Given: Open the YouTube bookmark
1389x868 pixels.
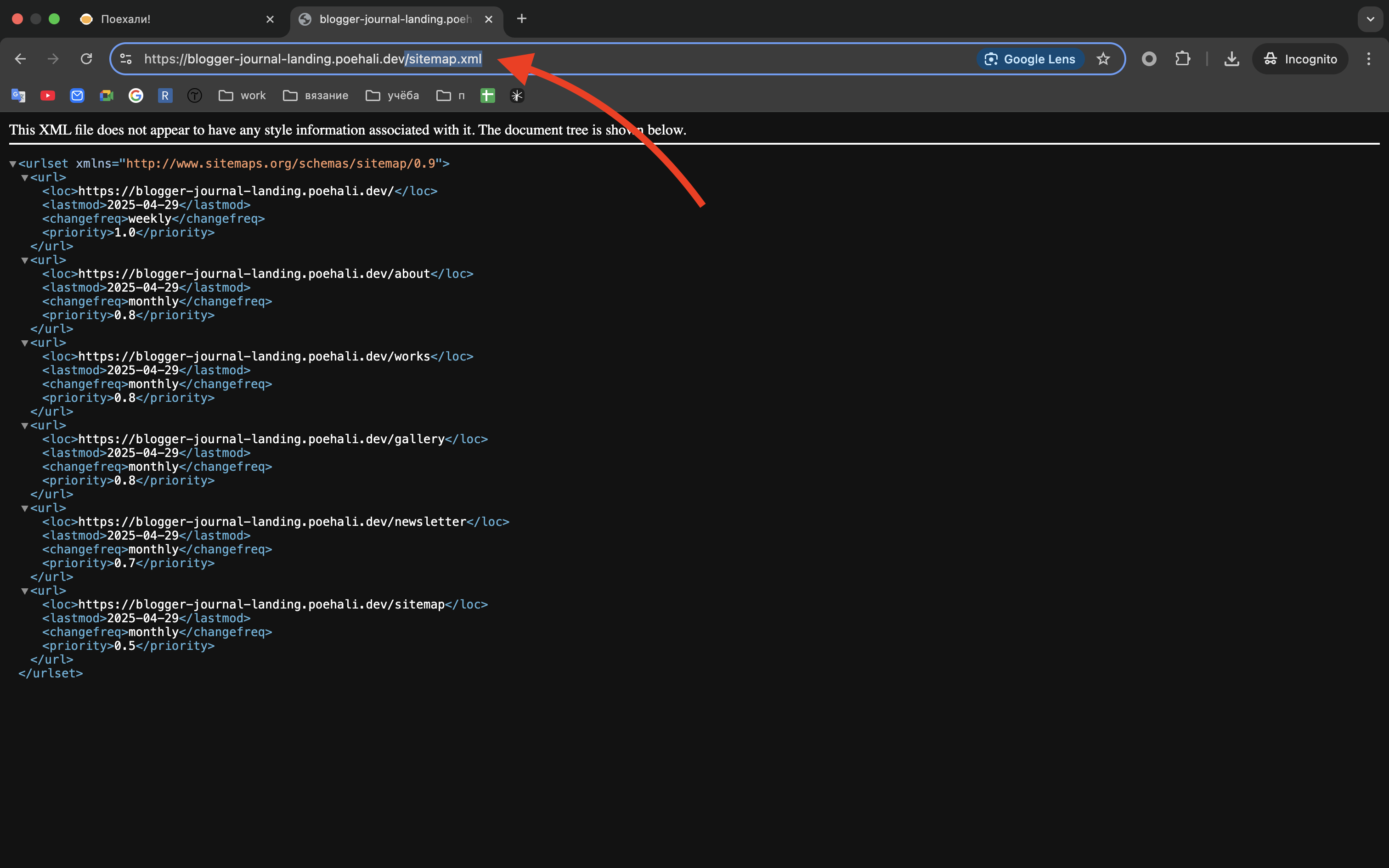Looking at the screenshot, I should click(48, 96).
